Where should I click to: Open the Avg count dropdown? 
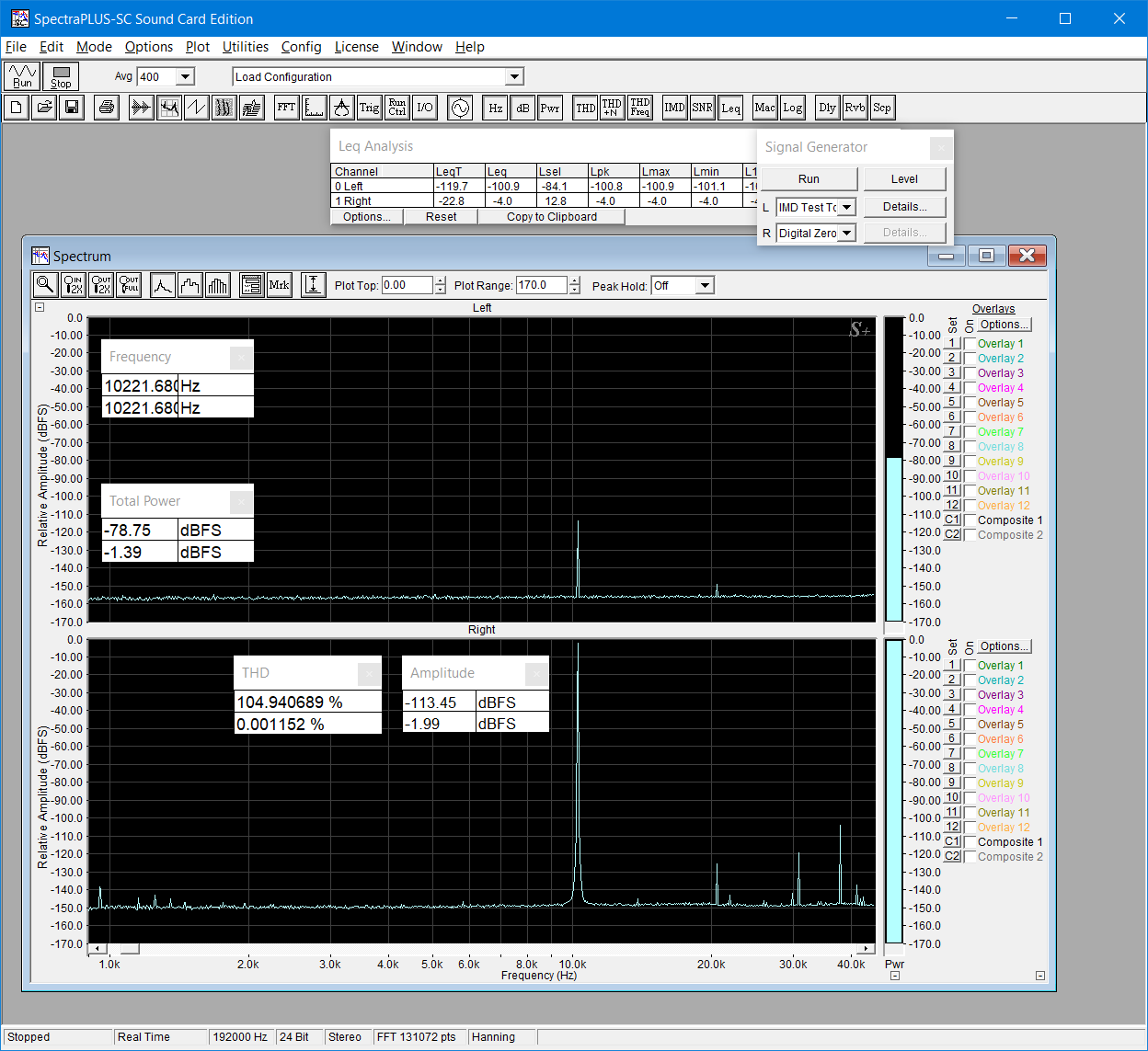tap(185, 77)
